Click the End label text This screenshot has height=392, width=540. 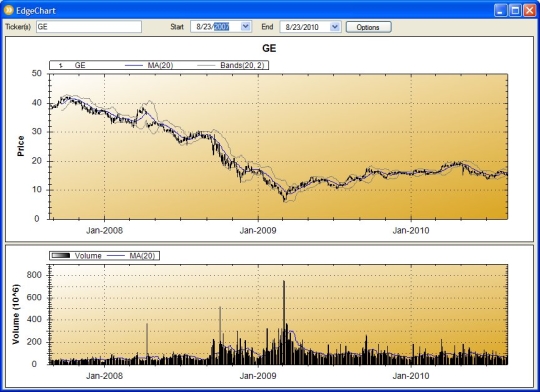tap(267, 27)
